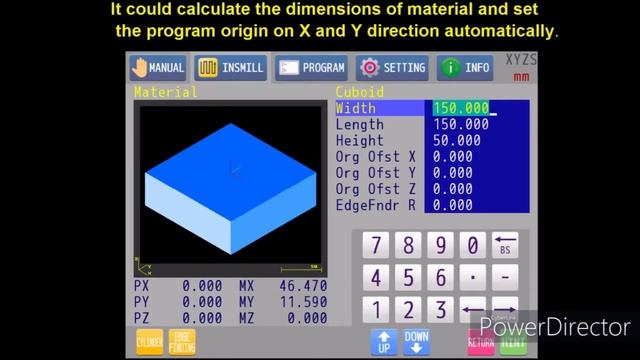The height and width of the screenshot is (360, 640).
Task: Click the Material heading label
Action: pyautogui.click(x=166, y=92)
